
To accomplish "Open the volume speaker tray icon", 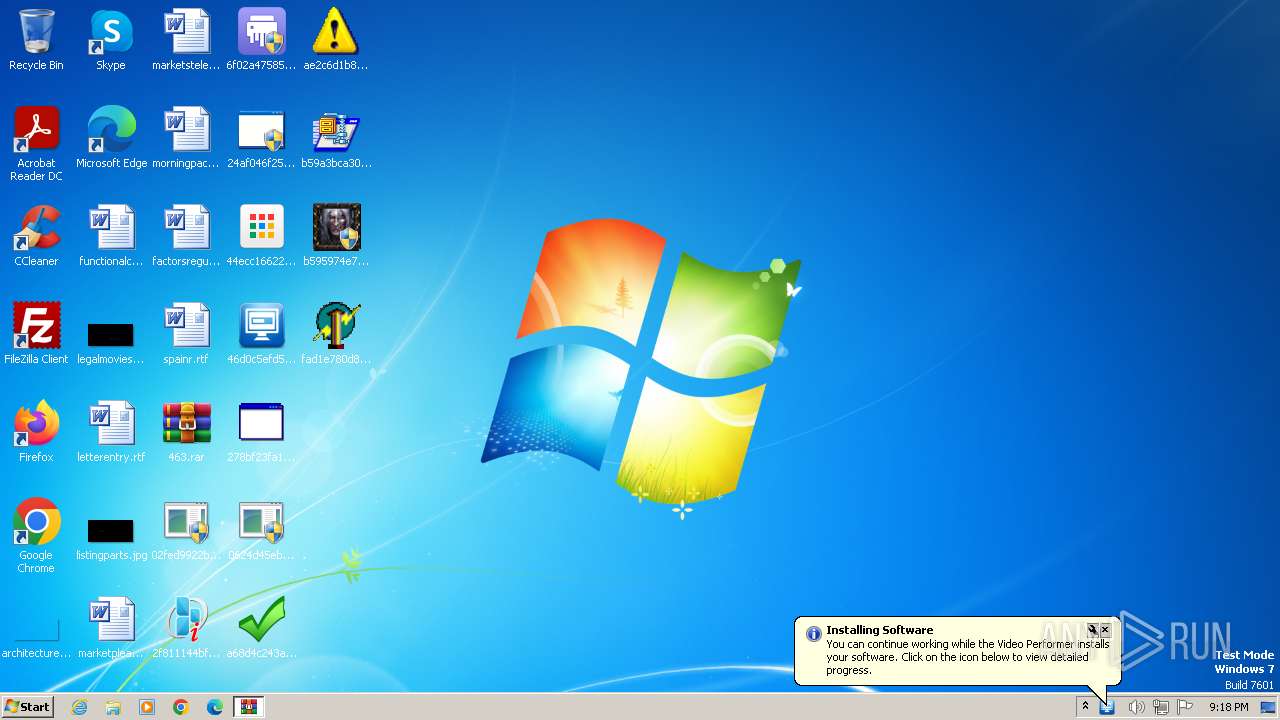I will coord(1136,707).
